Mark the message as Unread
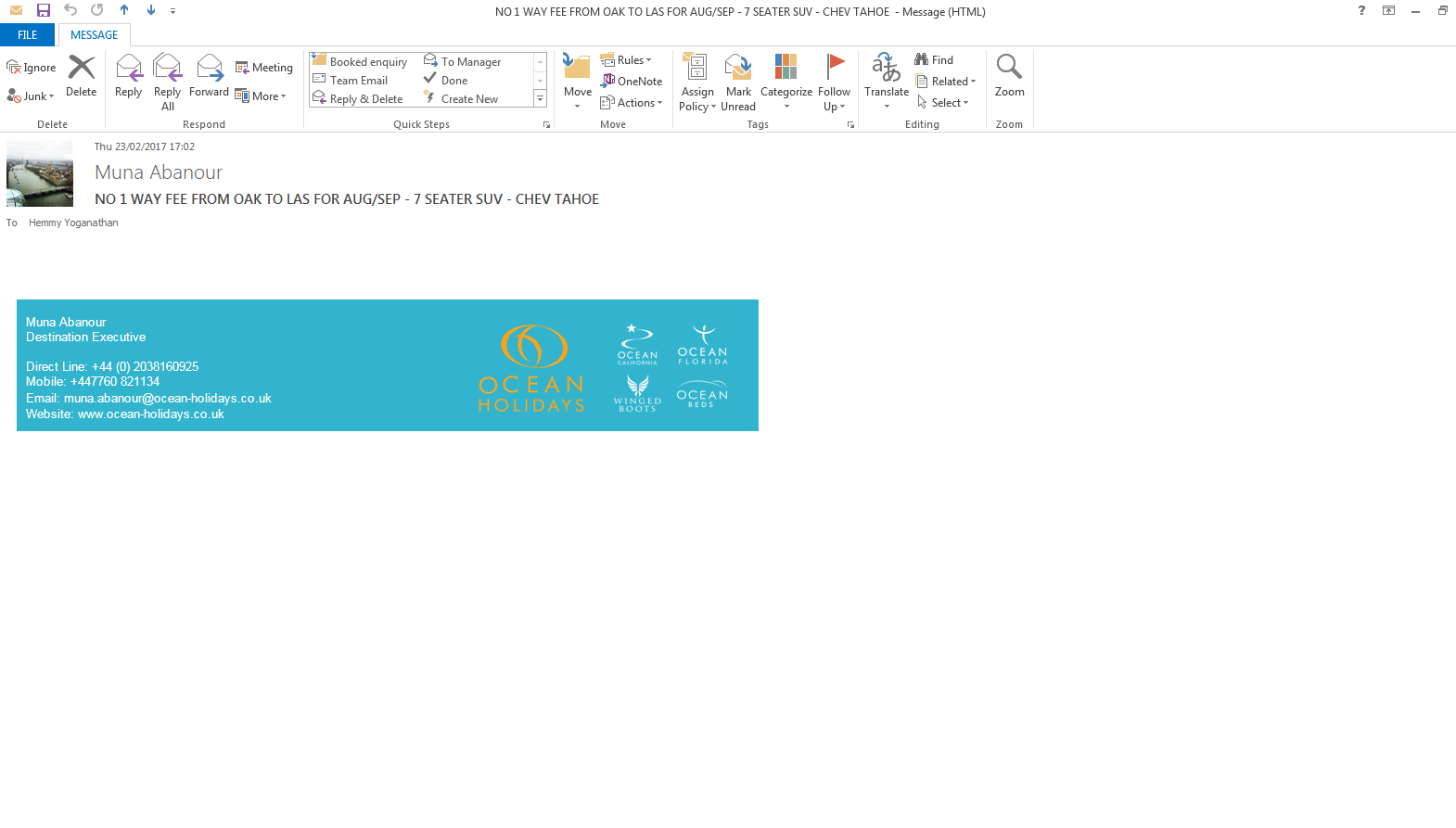The height and width of the screenshot is (828, 1456). [738, 83]
